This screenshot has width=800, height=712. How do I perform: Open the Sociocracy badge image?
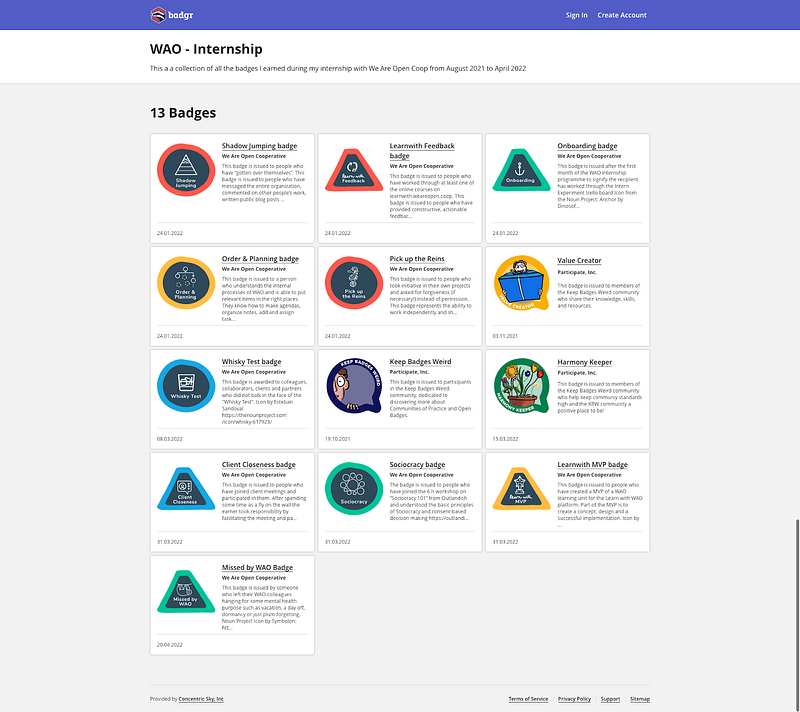pyautogui.click(x=354, y=489)
